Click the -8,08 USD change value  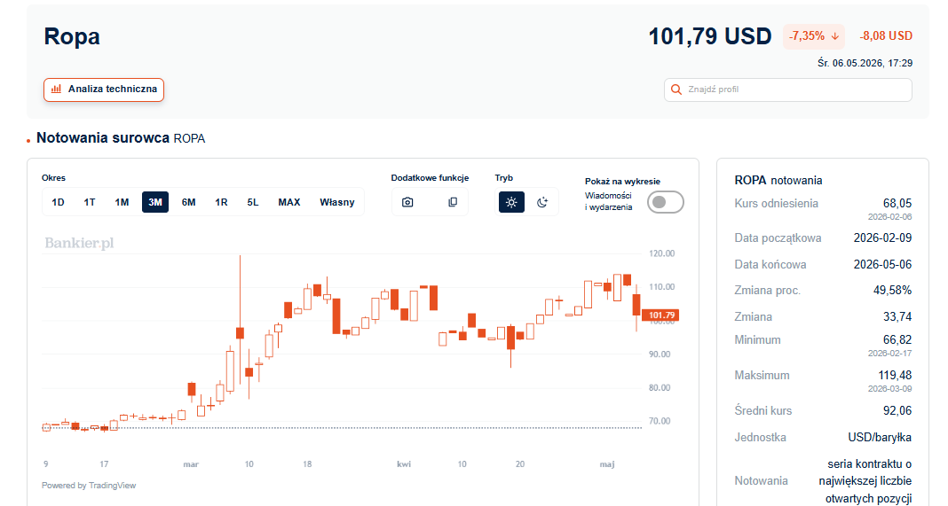[886, 36]
